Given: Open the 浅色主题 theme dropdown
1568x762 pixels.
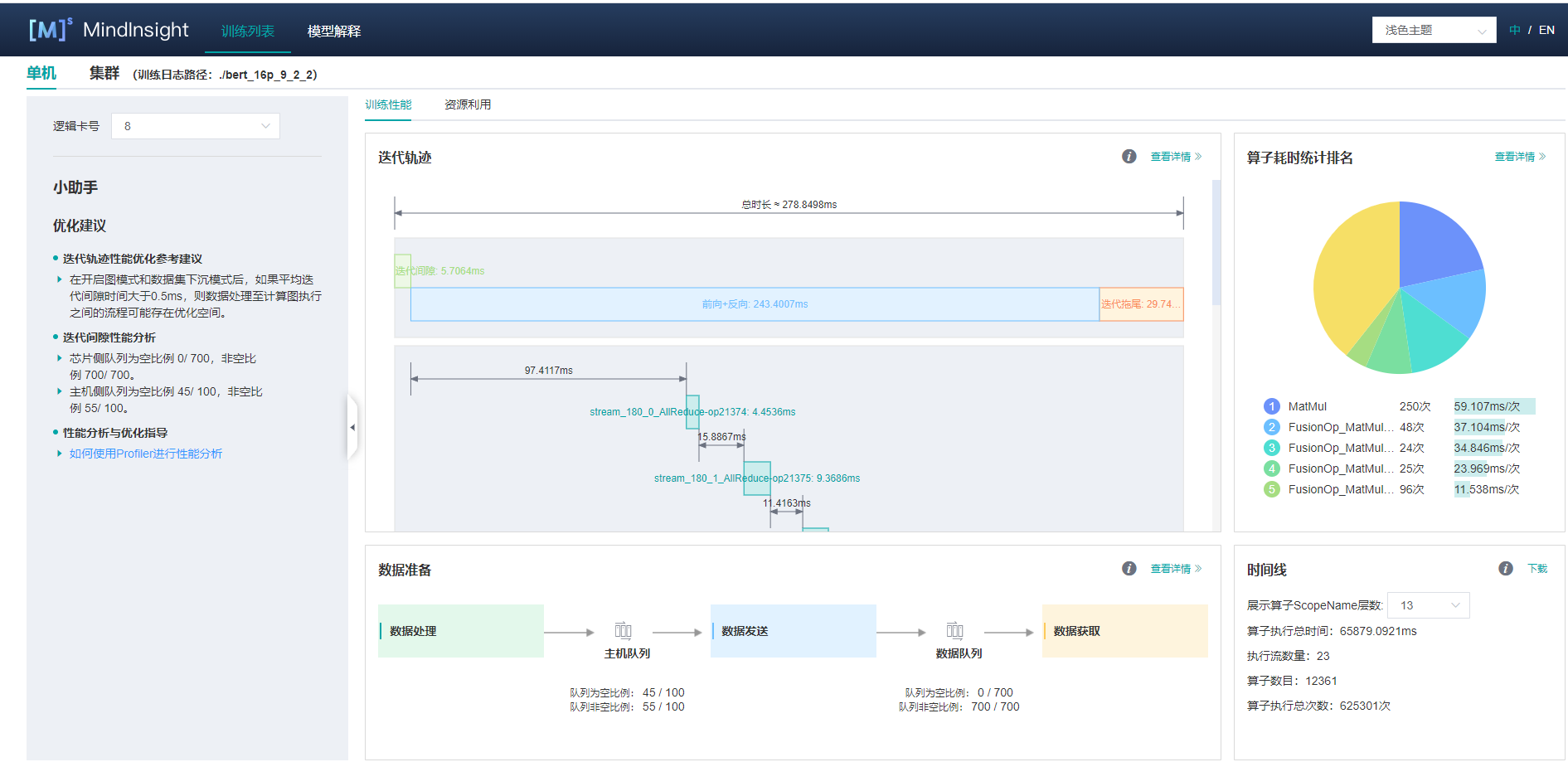Looking at the screenshot, I should [x=1434, y=30].
